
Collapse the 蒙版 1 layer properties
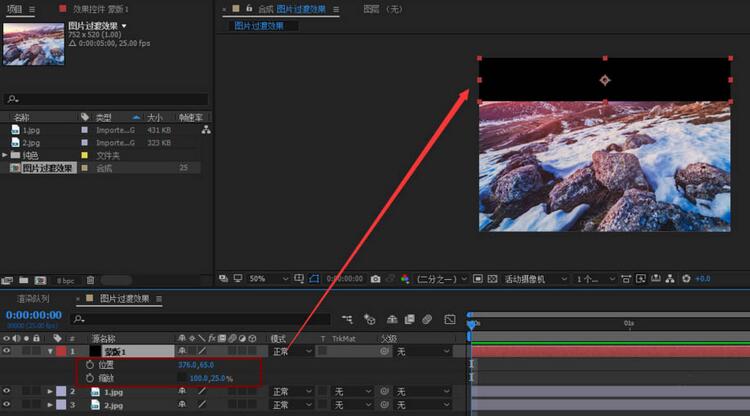click(x=50, y=351)
